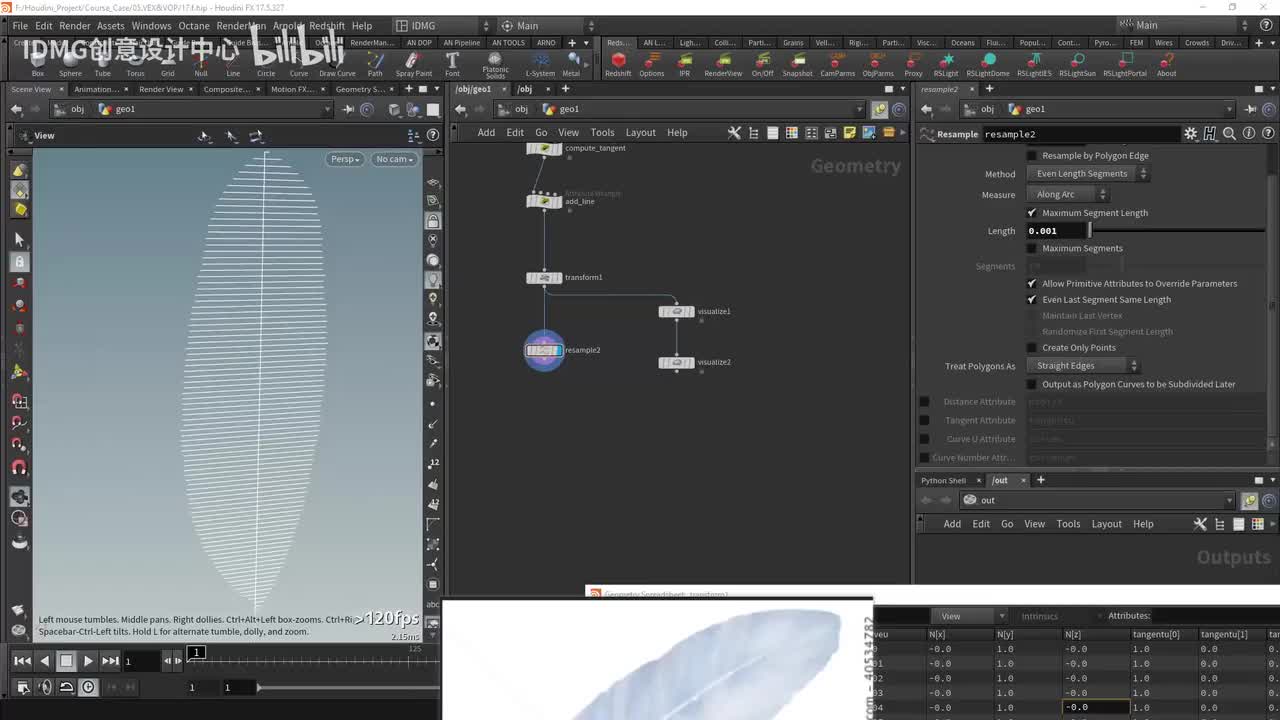Toggle Even Last Segment Same Length
This screenshot has height=720, width=1280.
pos(1032,300)
